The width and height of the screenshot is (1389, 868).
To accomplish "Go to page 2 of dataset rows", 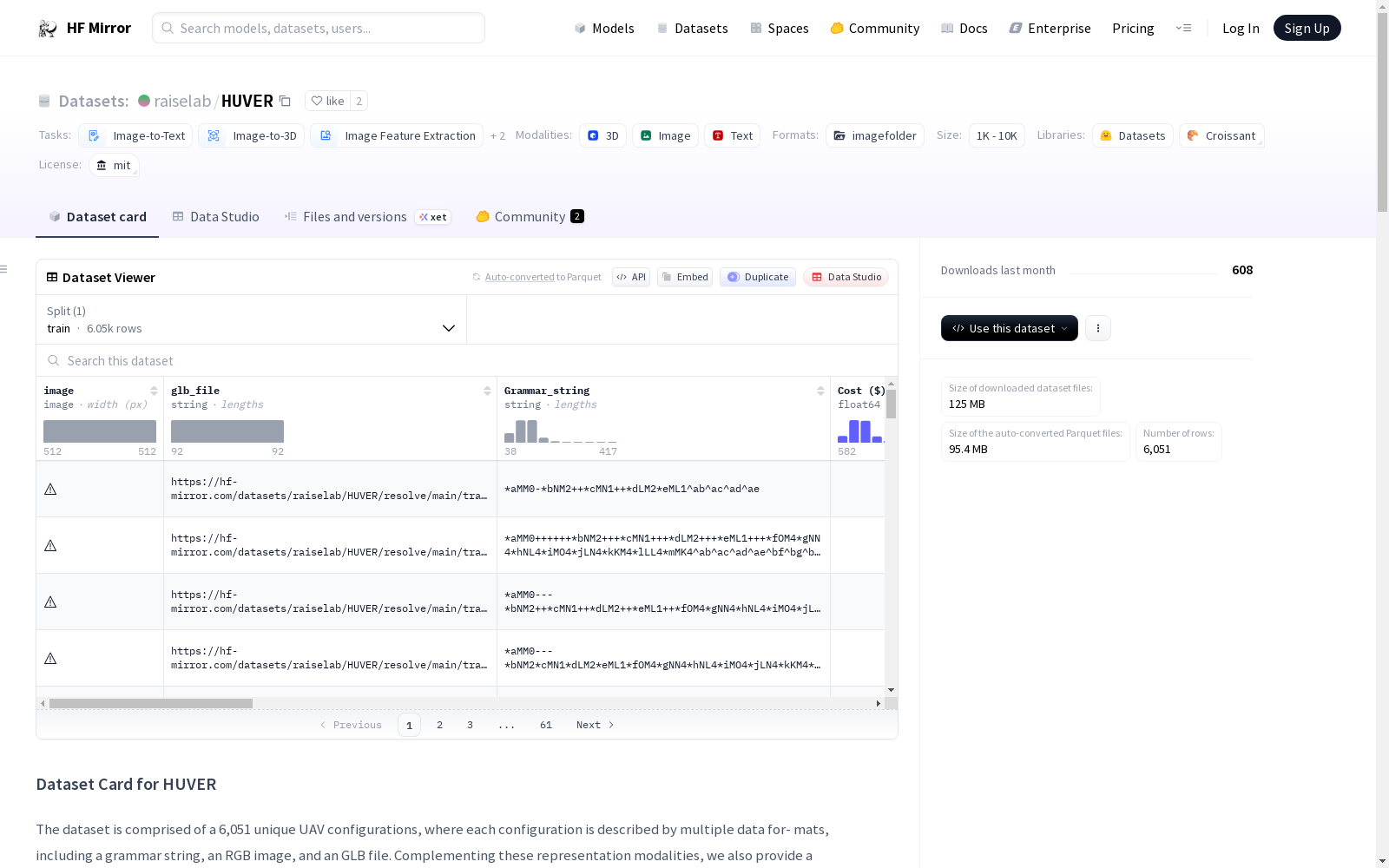I will point(440,725).
